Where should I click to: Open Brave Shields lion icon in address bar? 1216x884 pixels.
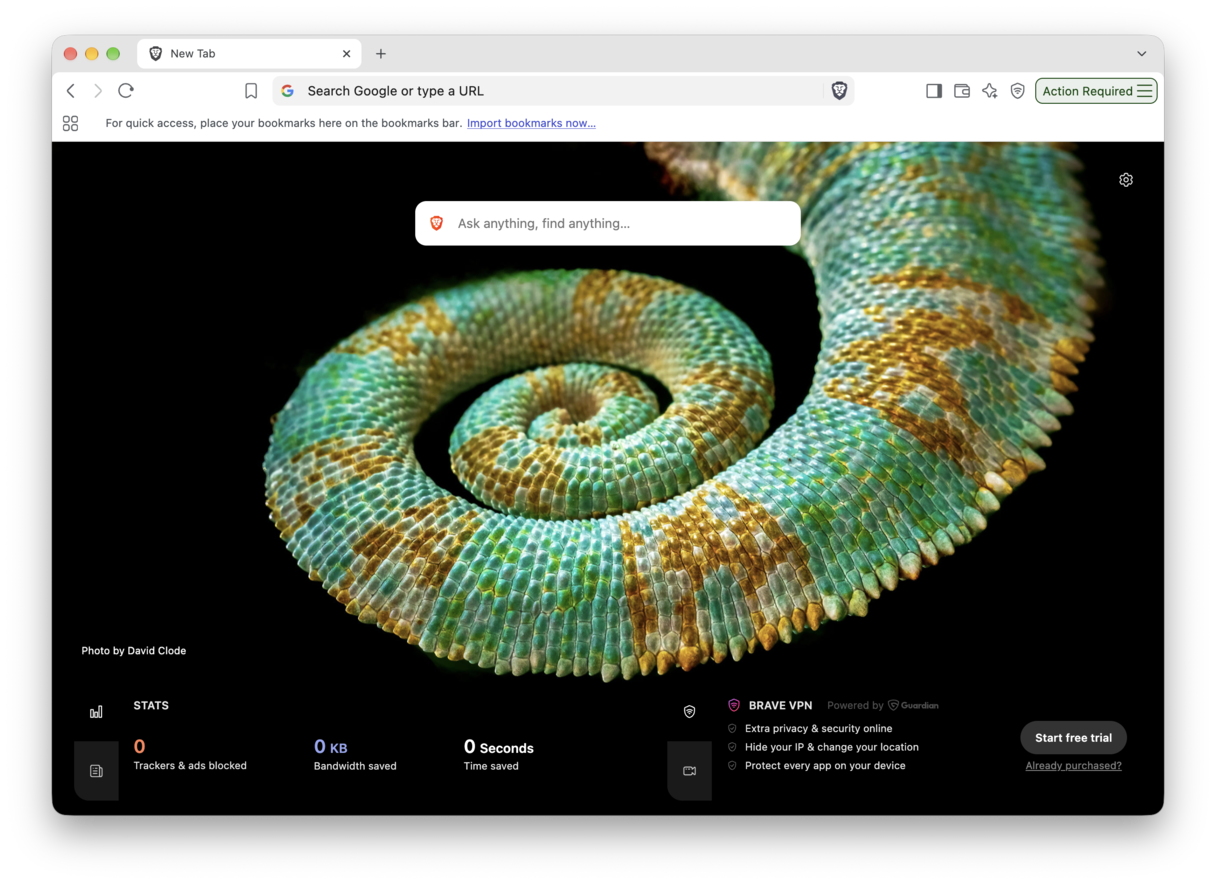click(x=839, y=91)
